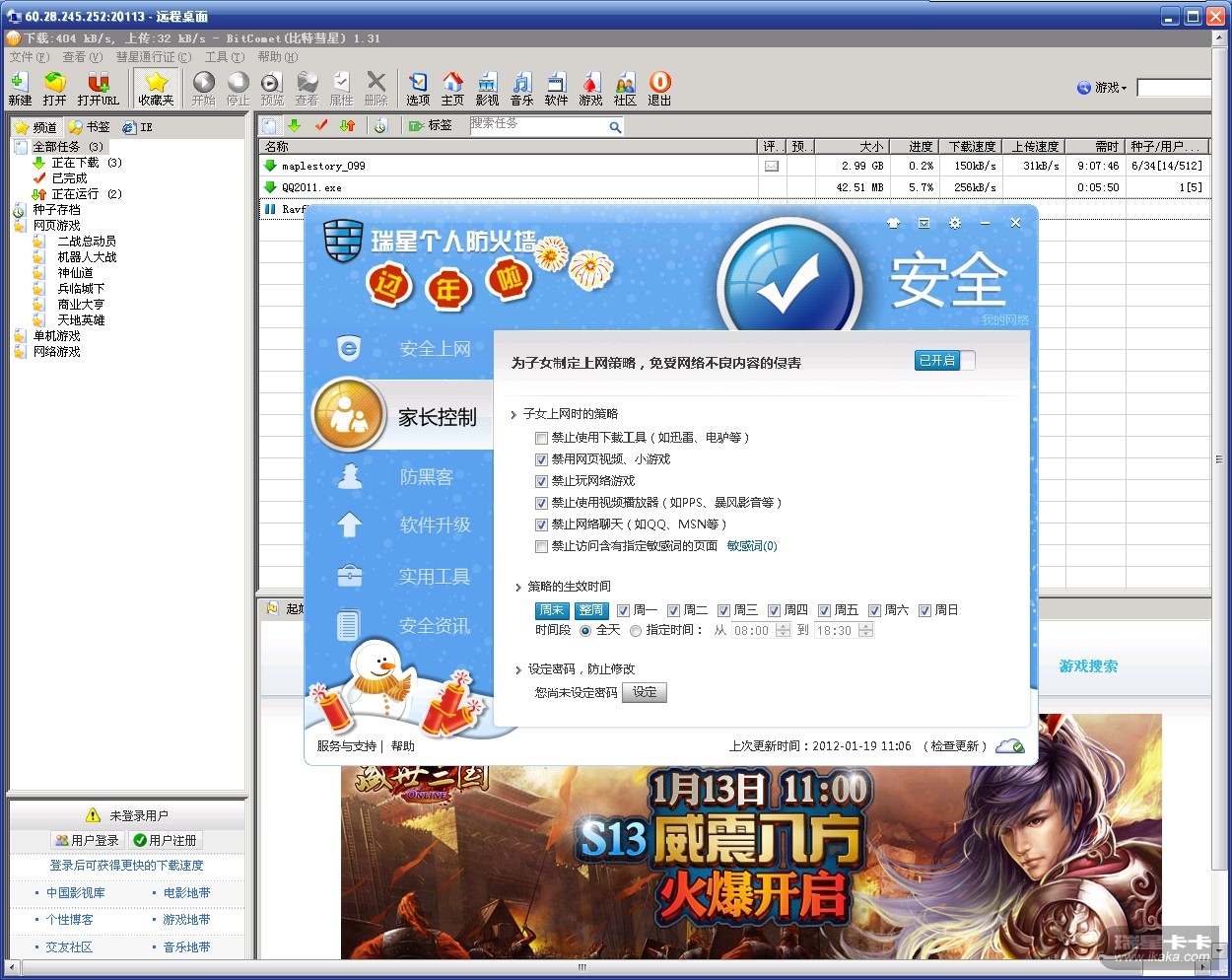Switch to the 书签 tab
1232x980 pixels.
pyautogui.click(x=90, y=127)
